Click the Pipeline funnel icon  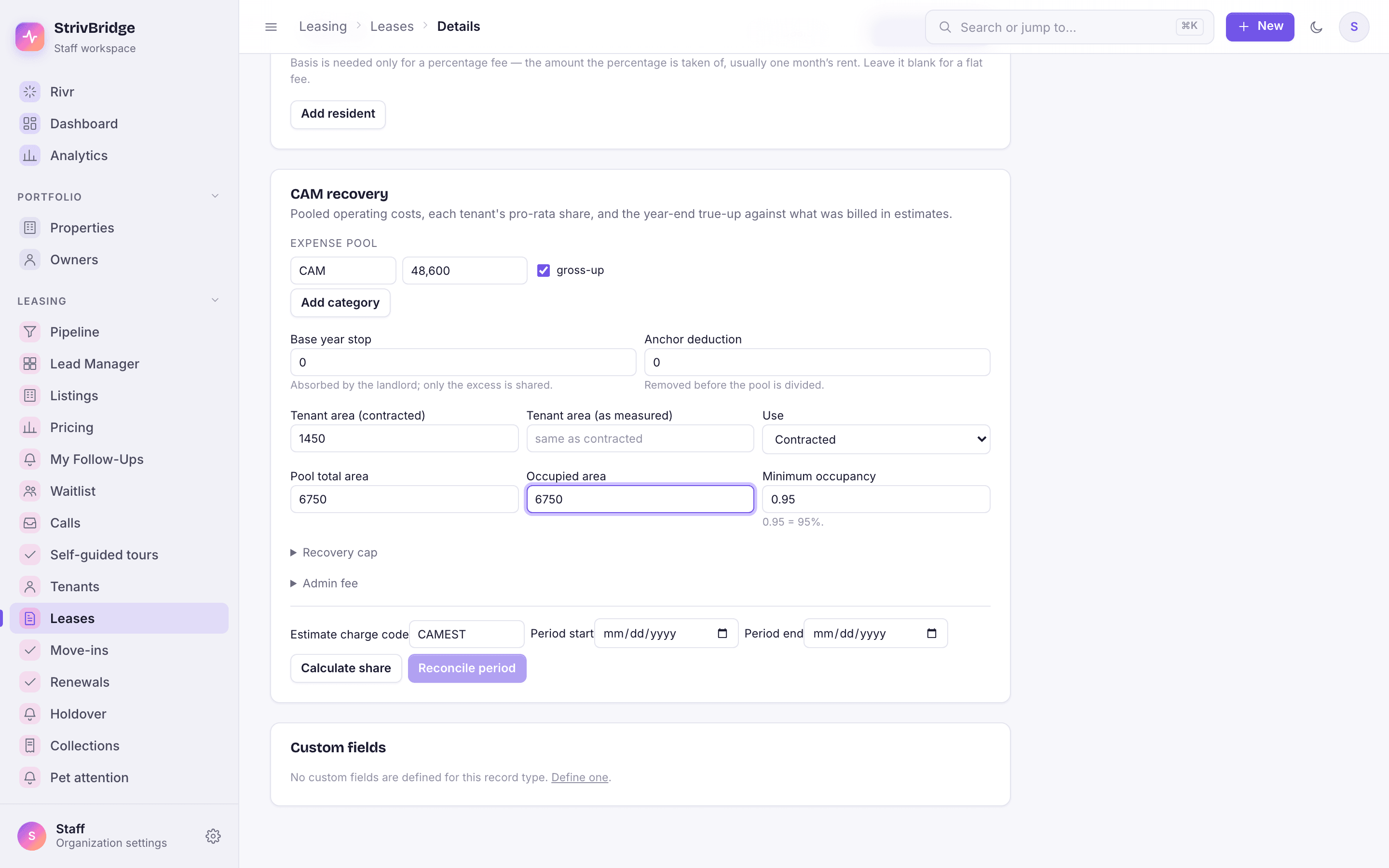[x=30, y=332]
